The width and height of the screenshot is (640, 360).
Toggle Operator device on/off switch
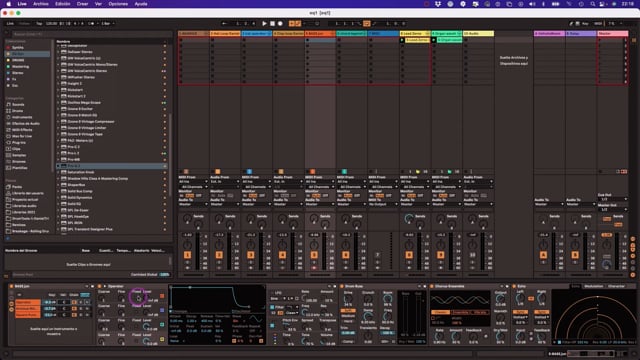pyautogui.click(x=100, y=287)
